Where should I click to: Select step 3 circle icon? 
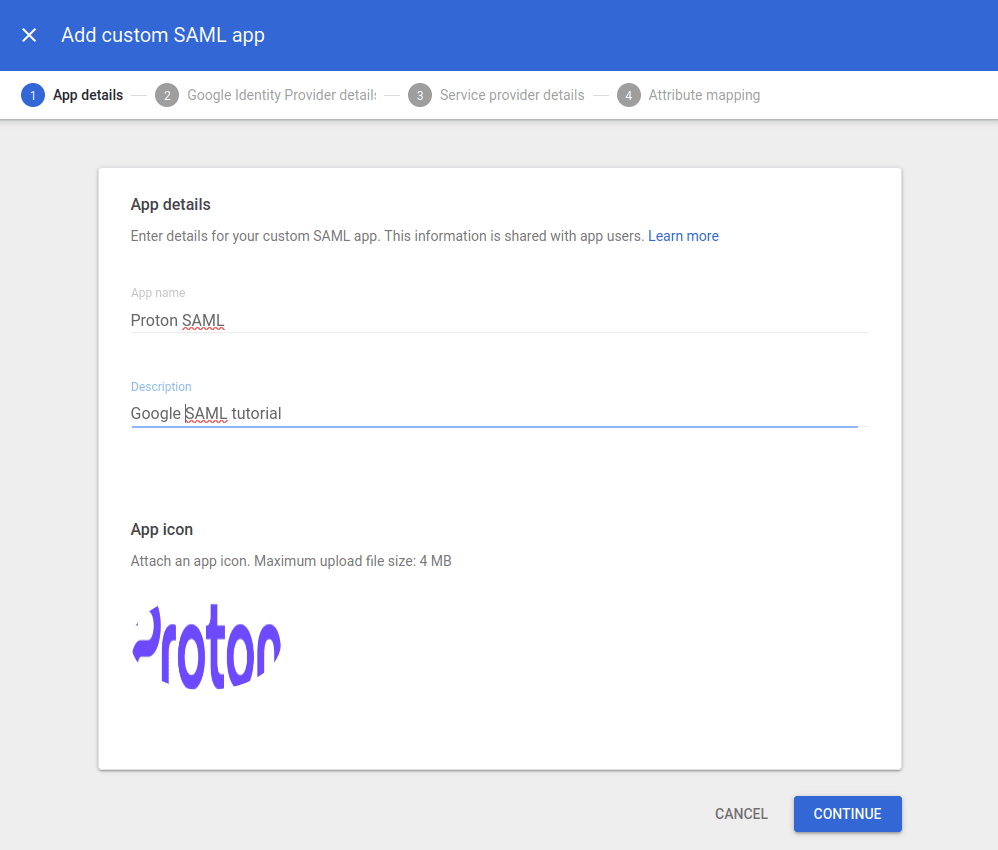tap(419, 95)
